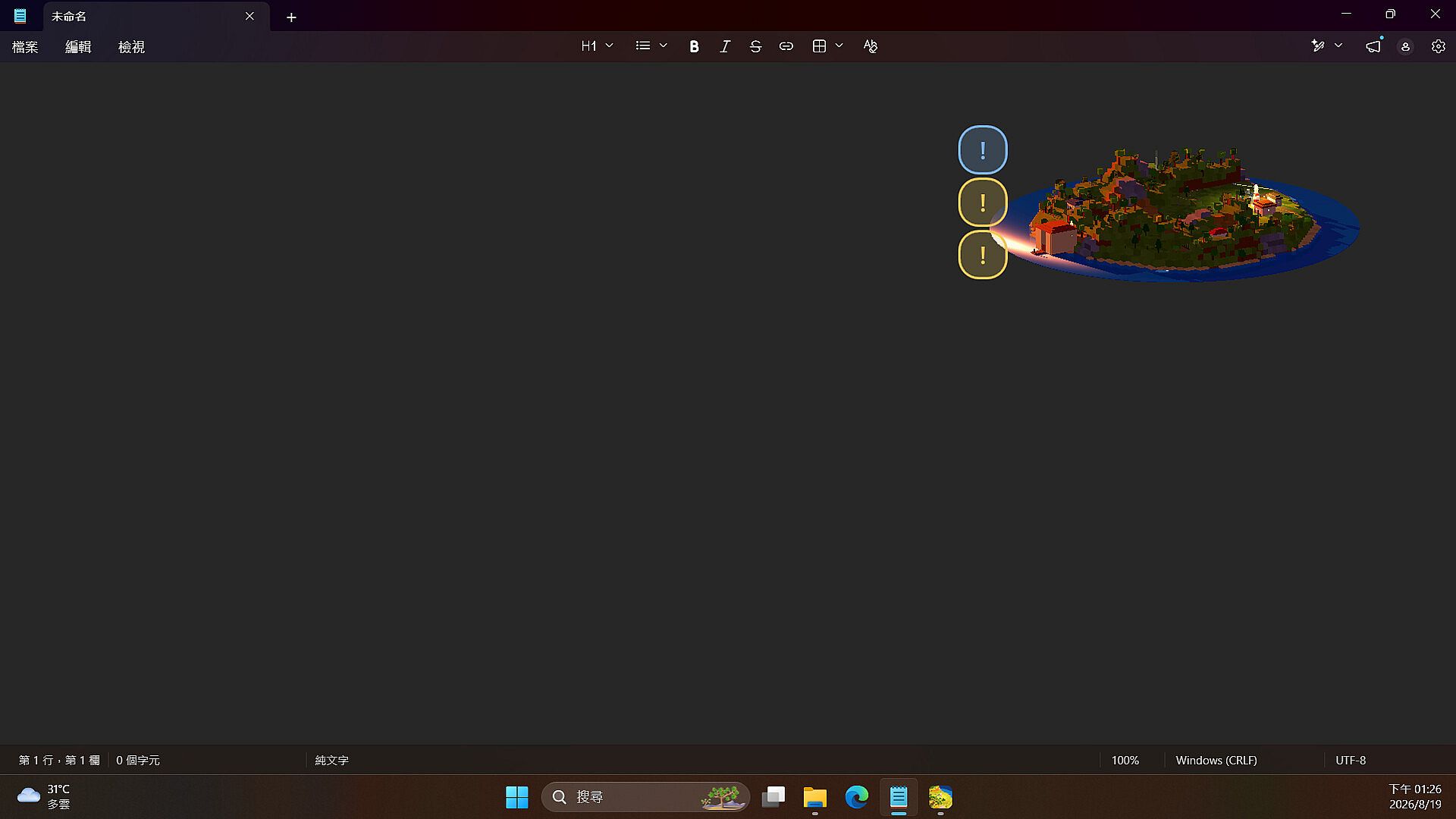Open the 31°C 多雲 weather widget
Viewport: 1456px width, 819px height.
[44, 797]
